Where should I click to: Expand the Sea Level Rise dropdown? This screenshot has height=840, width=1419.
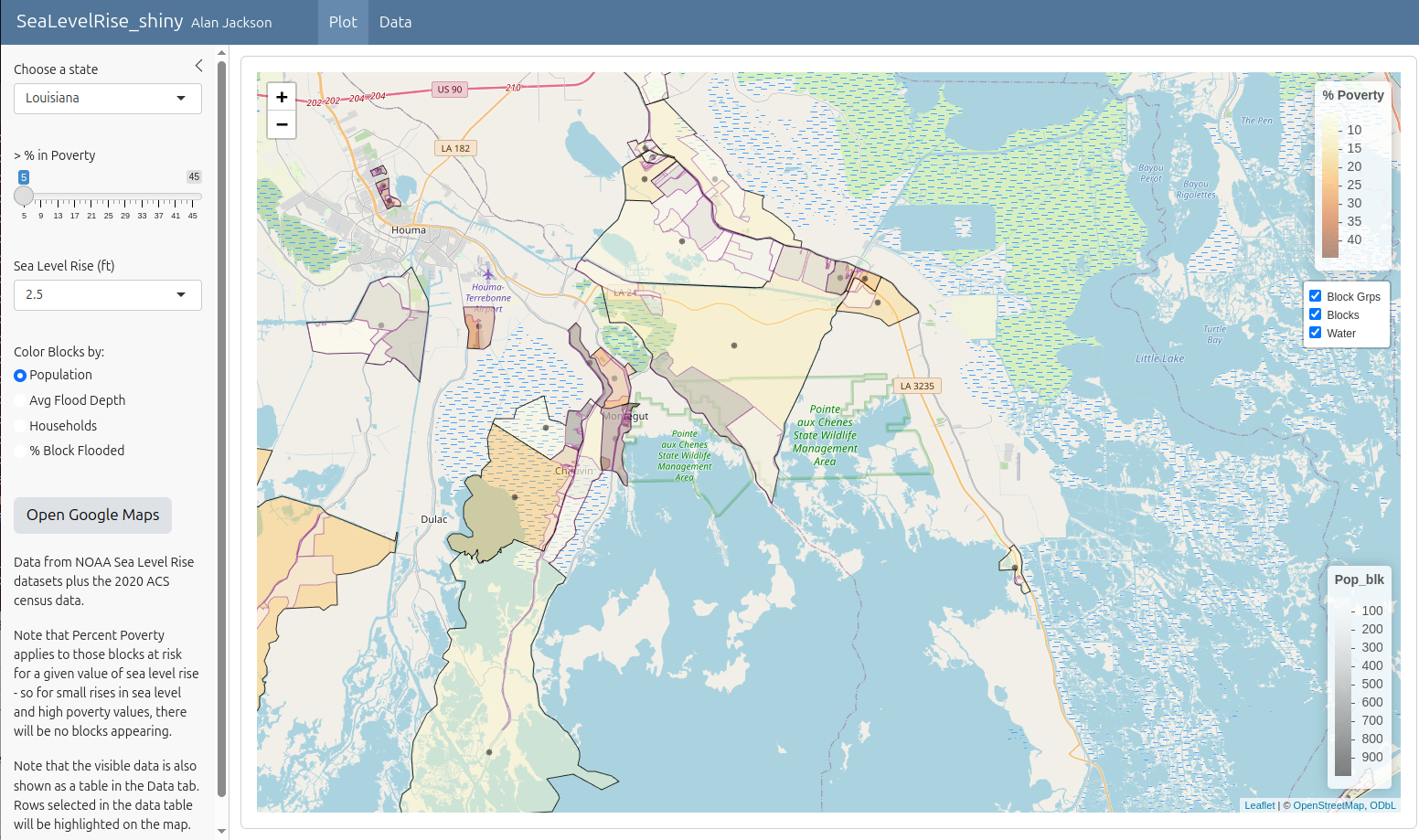pos(108,294)
